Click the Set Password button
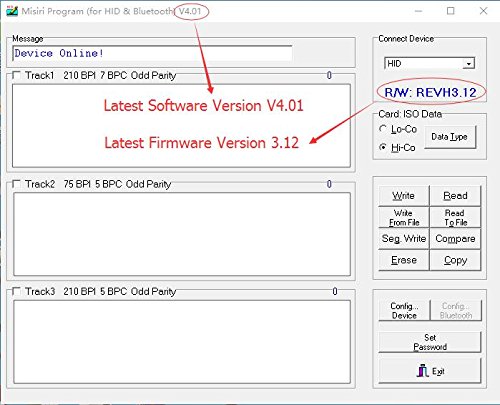Screen dimensions: 500x405 (x=430, y=342)
